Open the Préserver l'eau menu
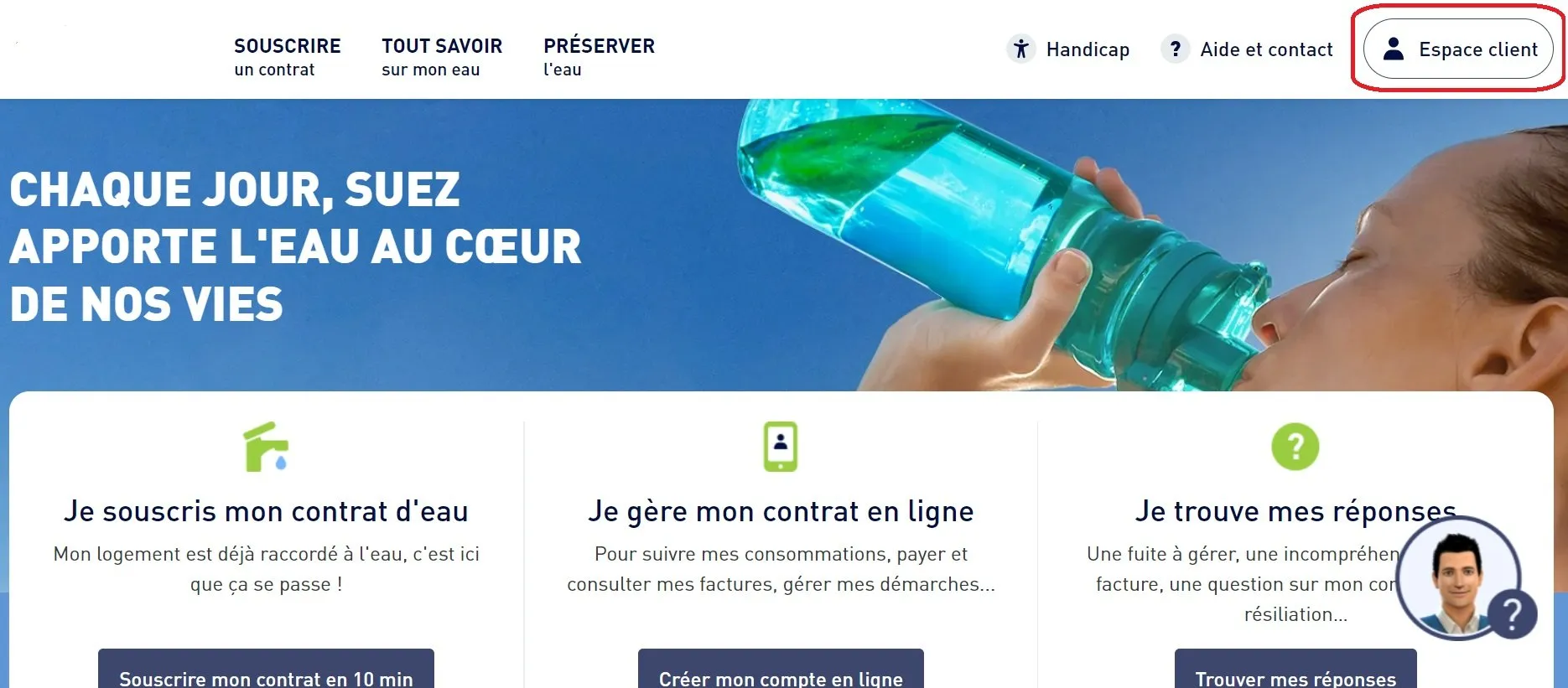The height and width of the screenshot is (688, 1568). click(x=599, y=57)
